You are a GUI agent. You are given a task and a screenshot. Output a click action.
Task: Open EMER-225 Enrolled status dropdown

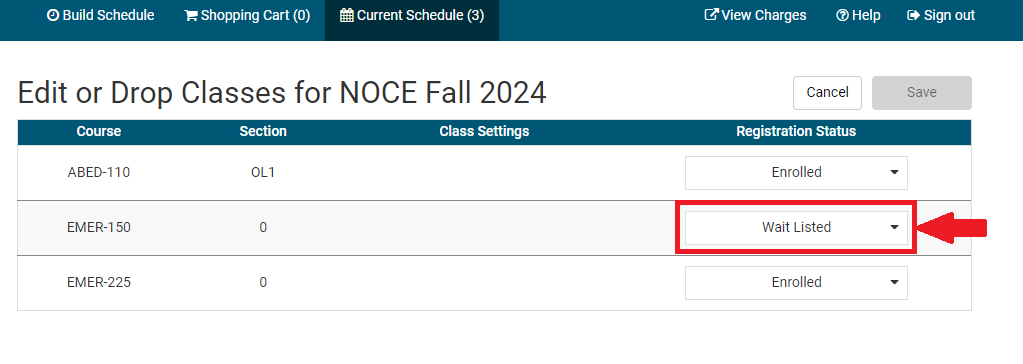[796, 282]
